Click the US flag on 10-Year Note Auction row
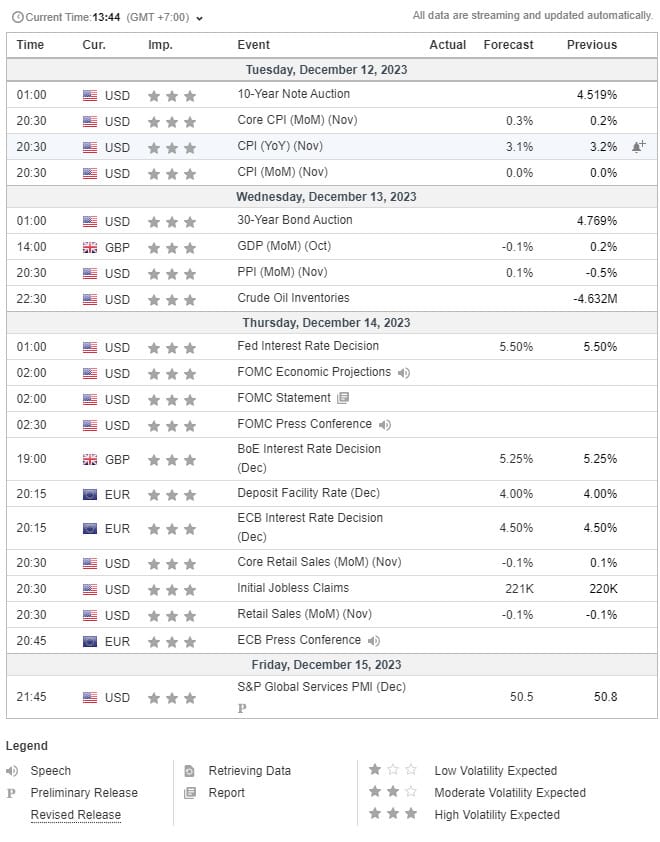This screenshot has width=660, height=842. [x=90, y=95]
